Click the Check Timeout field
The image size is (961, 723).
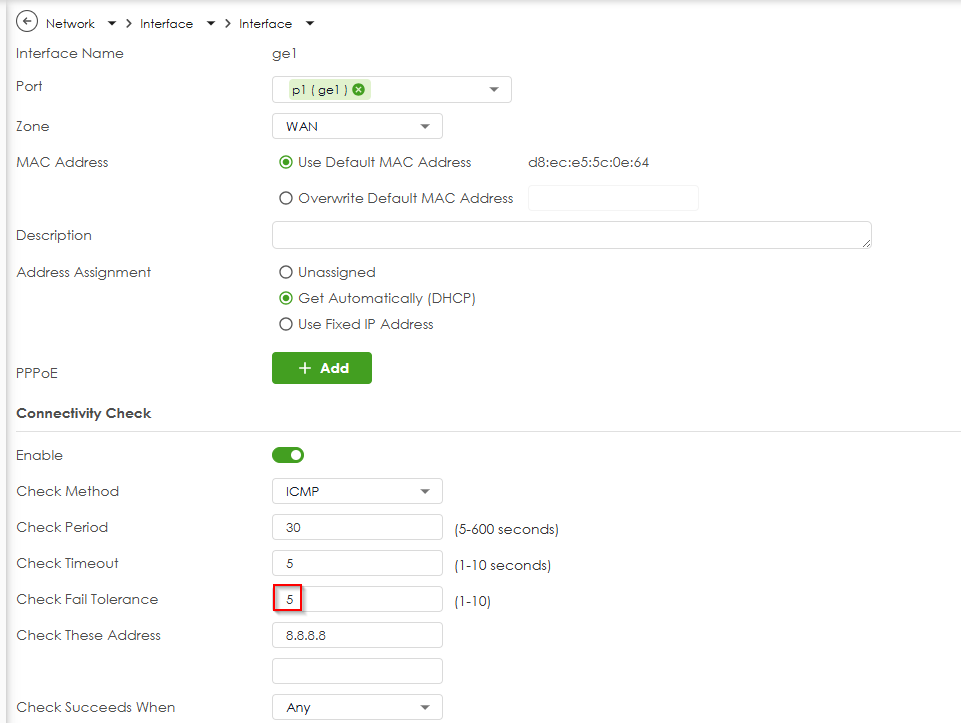coord(357,564)
